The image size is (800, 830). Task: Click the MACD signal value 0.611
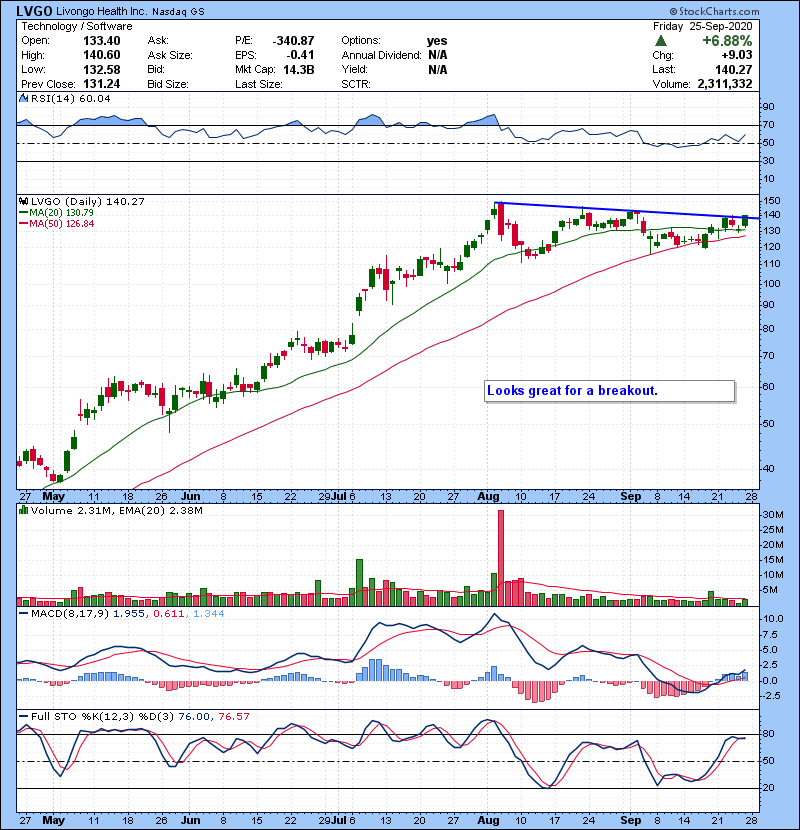[168, 614]
